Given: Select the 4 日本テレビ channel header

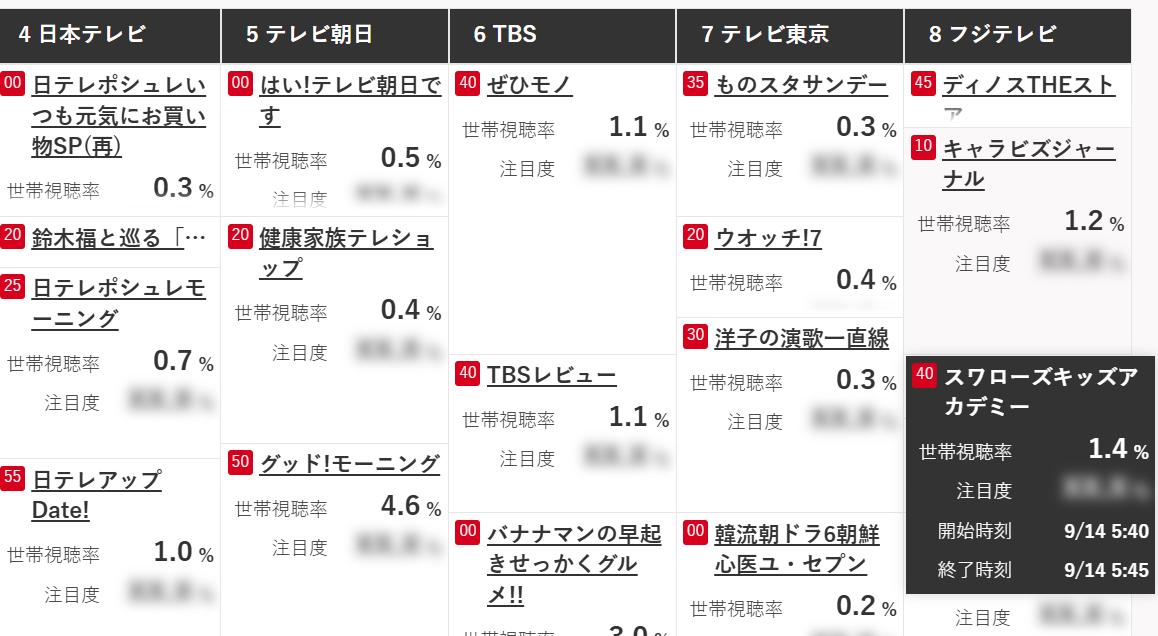Looking at the screenshot, I should click(110, 35).
